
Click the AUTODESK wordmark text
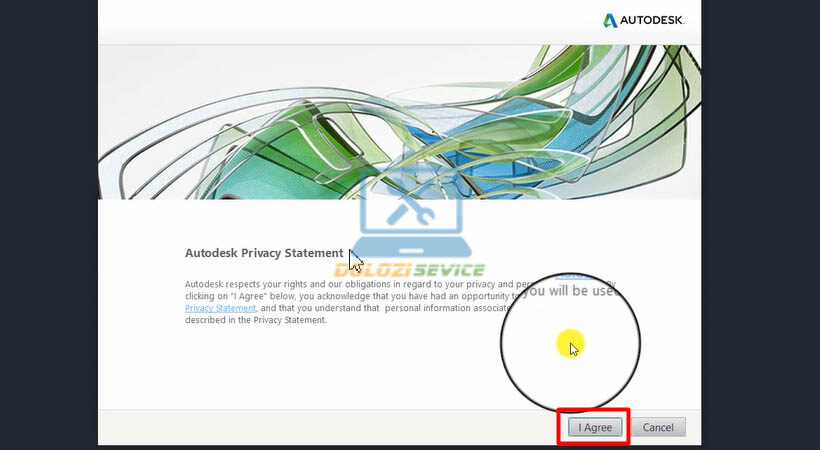coord(655,20)
